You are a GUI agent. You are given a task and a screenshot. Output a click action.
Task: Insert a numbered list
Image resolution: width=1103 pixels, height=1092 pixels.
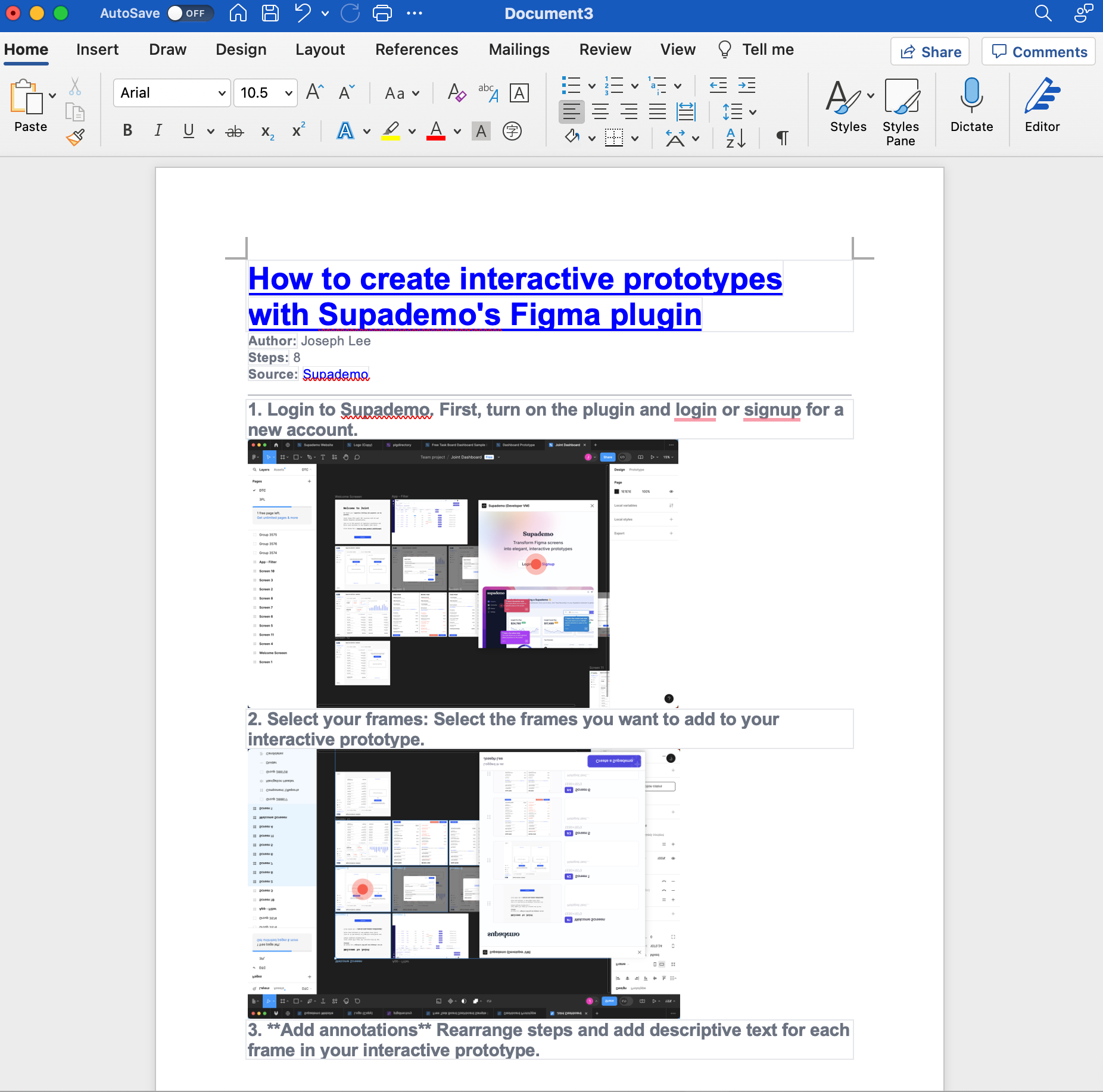[x=614, y=86]
